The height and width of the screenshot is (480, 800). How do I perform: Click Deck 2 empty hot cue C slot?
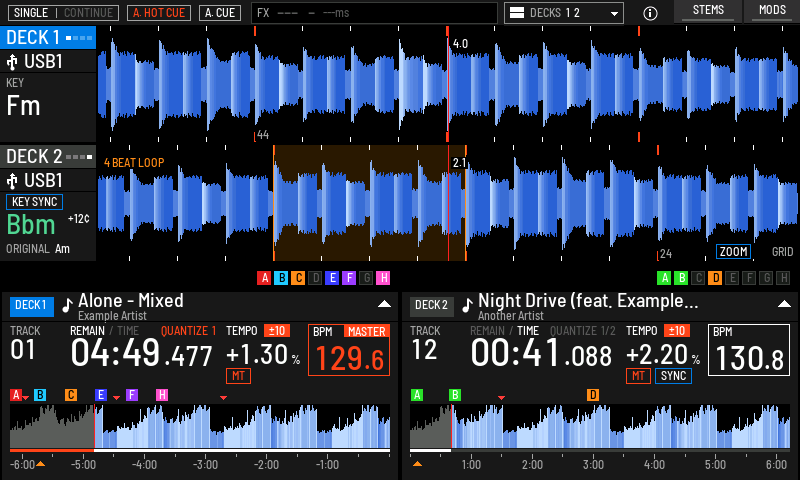[698, 277]
